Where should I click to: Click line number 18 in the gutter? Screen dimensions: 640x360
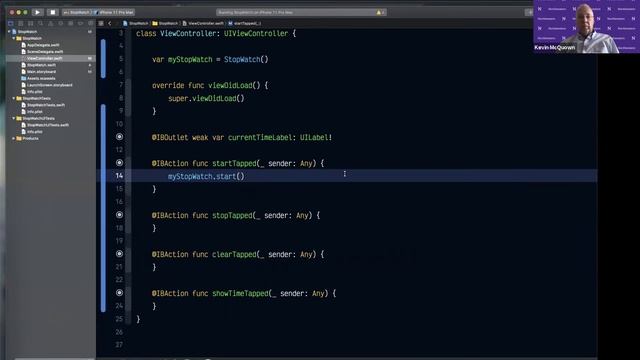point(119,228)
